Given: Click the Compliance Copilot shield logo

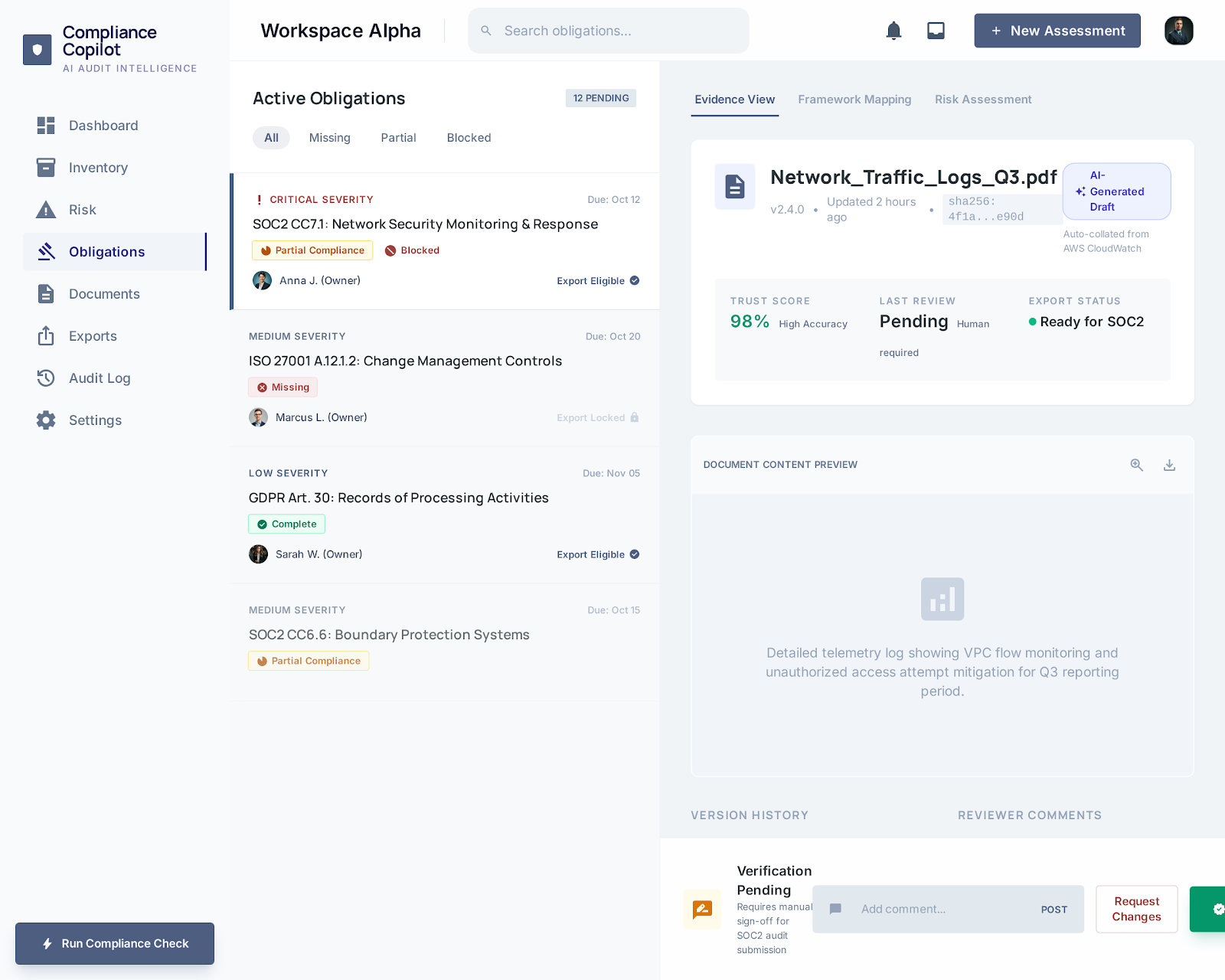Looking at the screenshot, I should point(37,50).
